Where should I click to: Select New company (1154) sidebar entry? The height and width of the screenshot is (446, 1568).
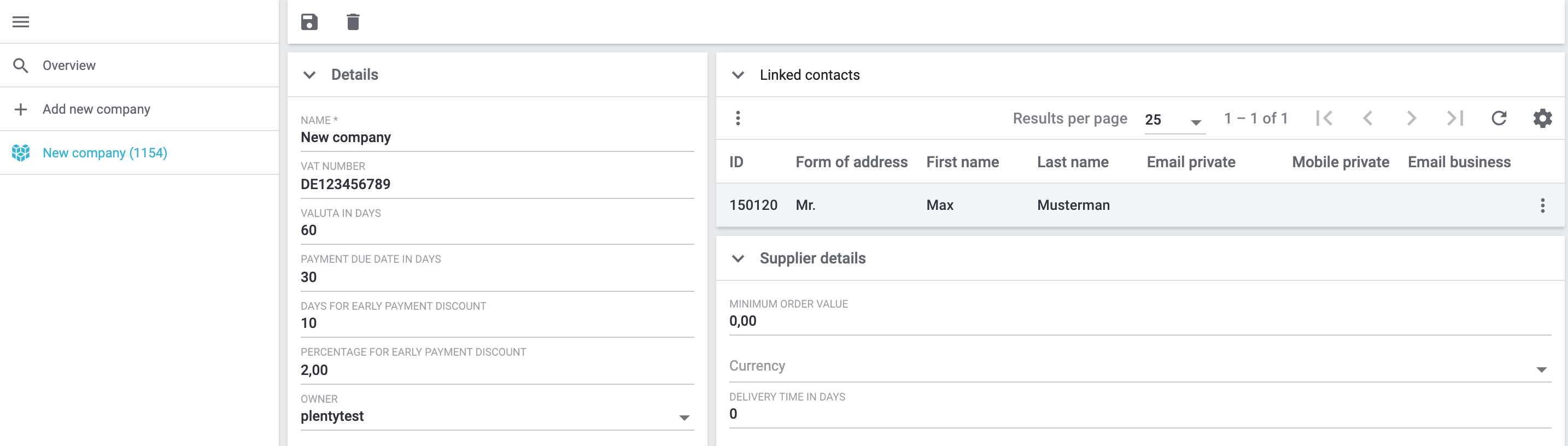point(104,154)
